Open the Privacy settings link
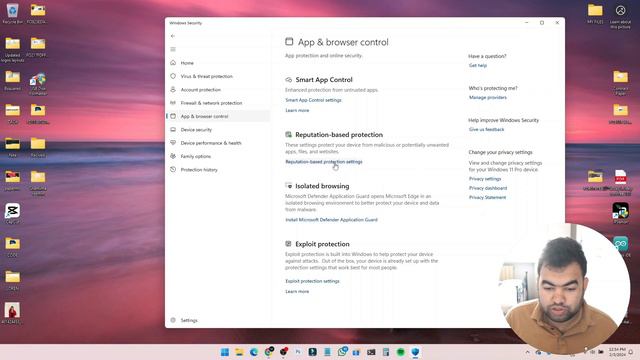The image size is (640, 360). click(x=484, y=179)
